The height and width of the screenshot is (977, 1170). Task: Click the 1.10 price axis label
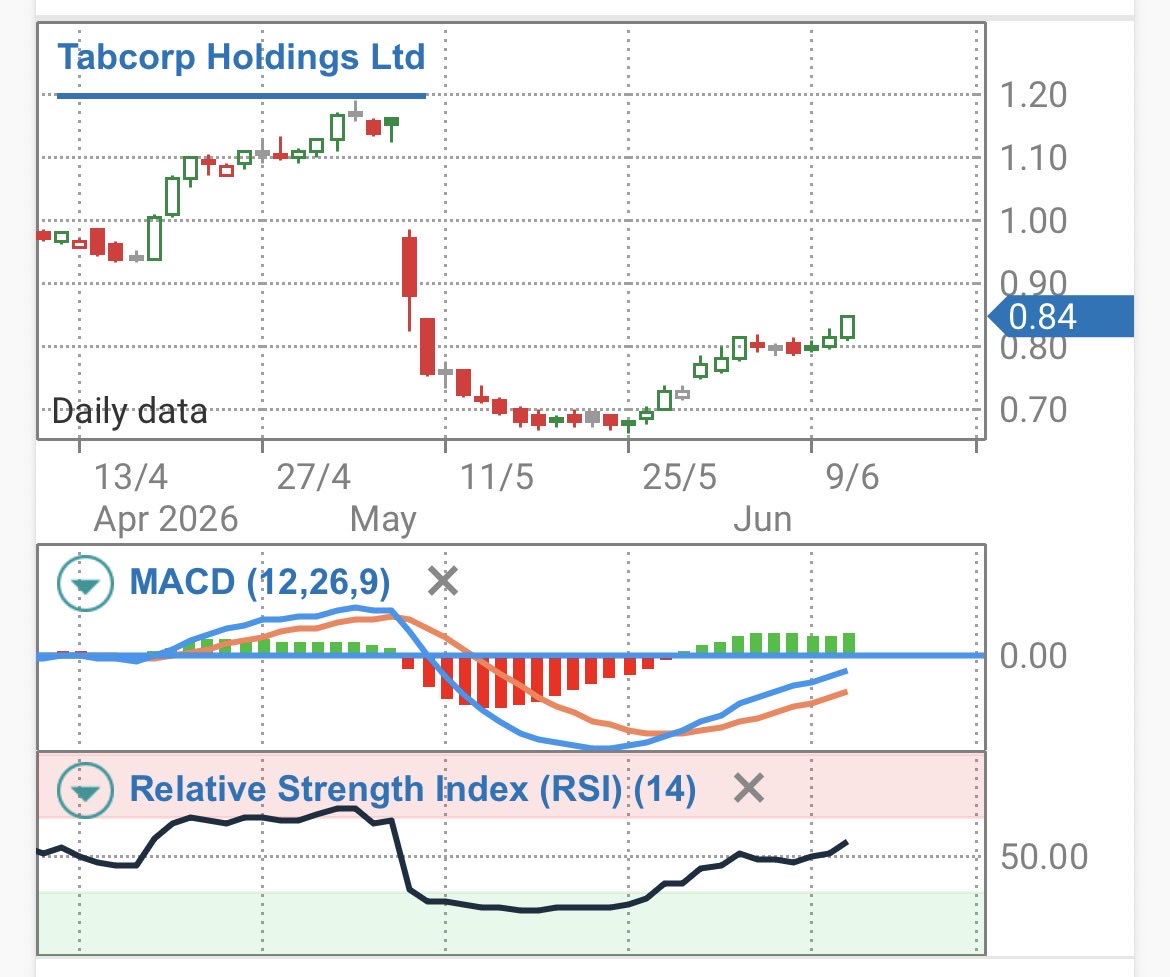(1033, 158)
